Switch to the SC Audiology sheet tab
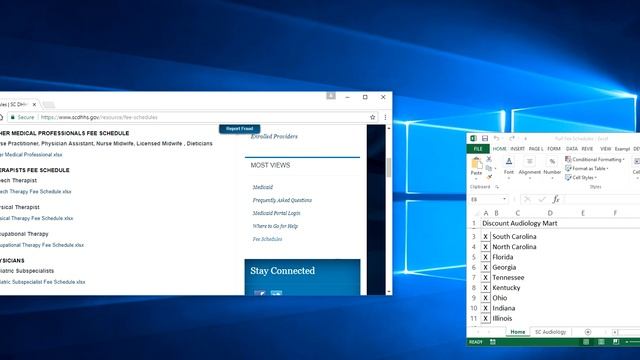The image size is (640, 360). click(x=550, y=332)
